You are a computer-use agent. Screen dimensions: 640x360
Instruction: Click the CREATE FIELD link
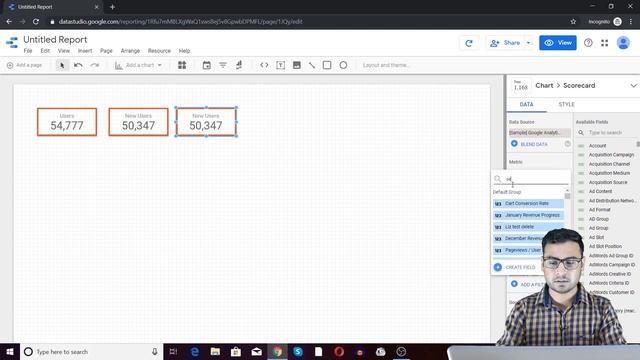520,267
